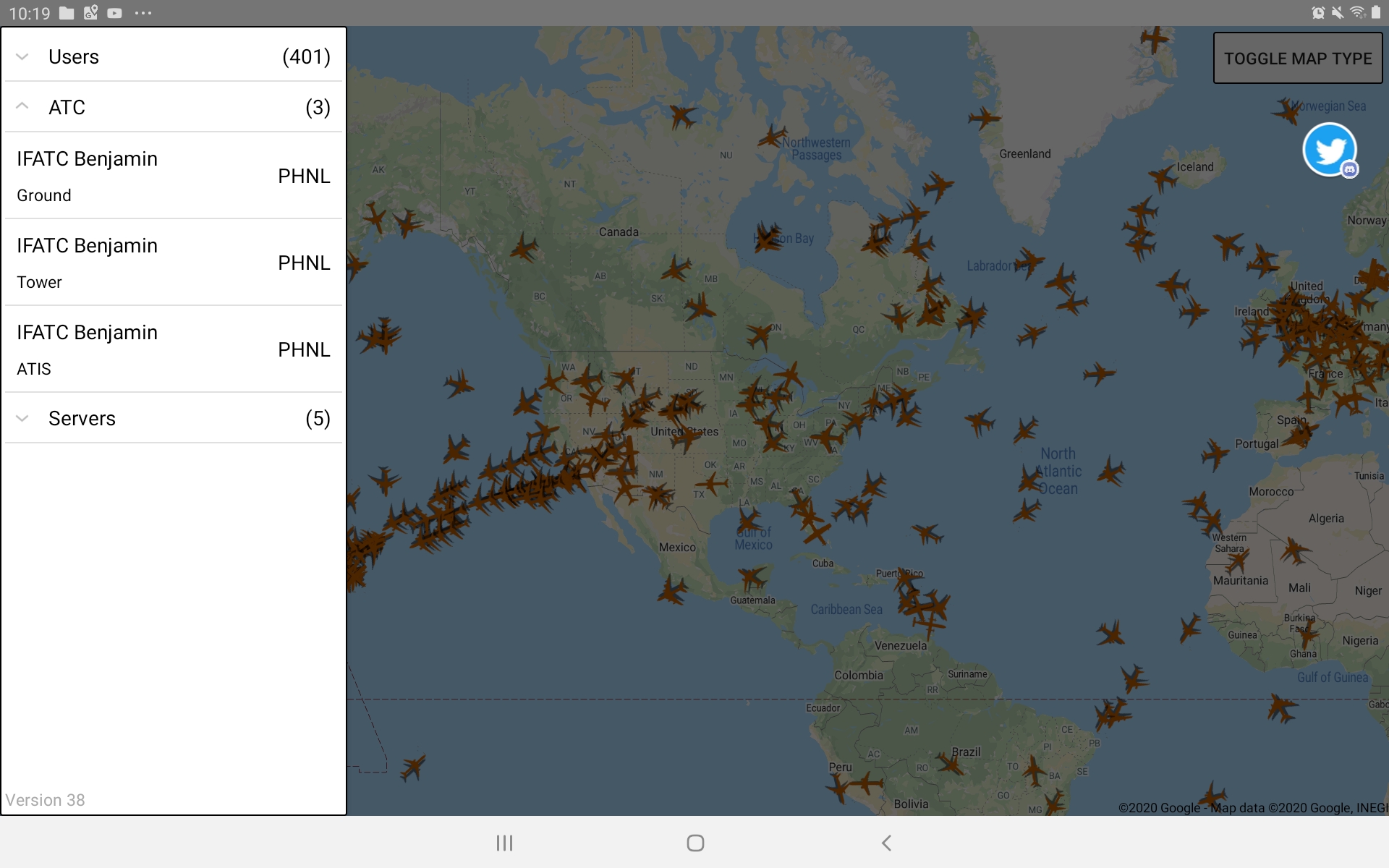
Task: Open the recent apps navigation icon
Action: [x=504, y=843]
